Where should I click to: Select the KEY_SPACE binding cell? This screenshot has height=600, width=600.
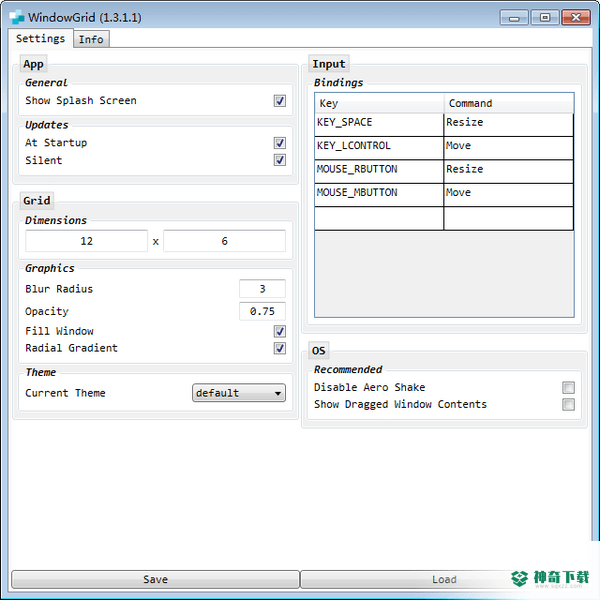pos(379,125)
